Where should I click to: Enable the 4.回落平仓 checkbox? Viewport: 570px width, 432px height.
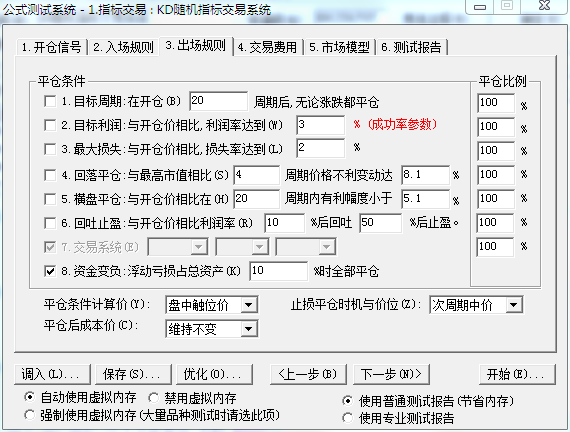coord(50,175)
